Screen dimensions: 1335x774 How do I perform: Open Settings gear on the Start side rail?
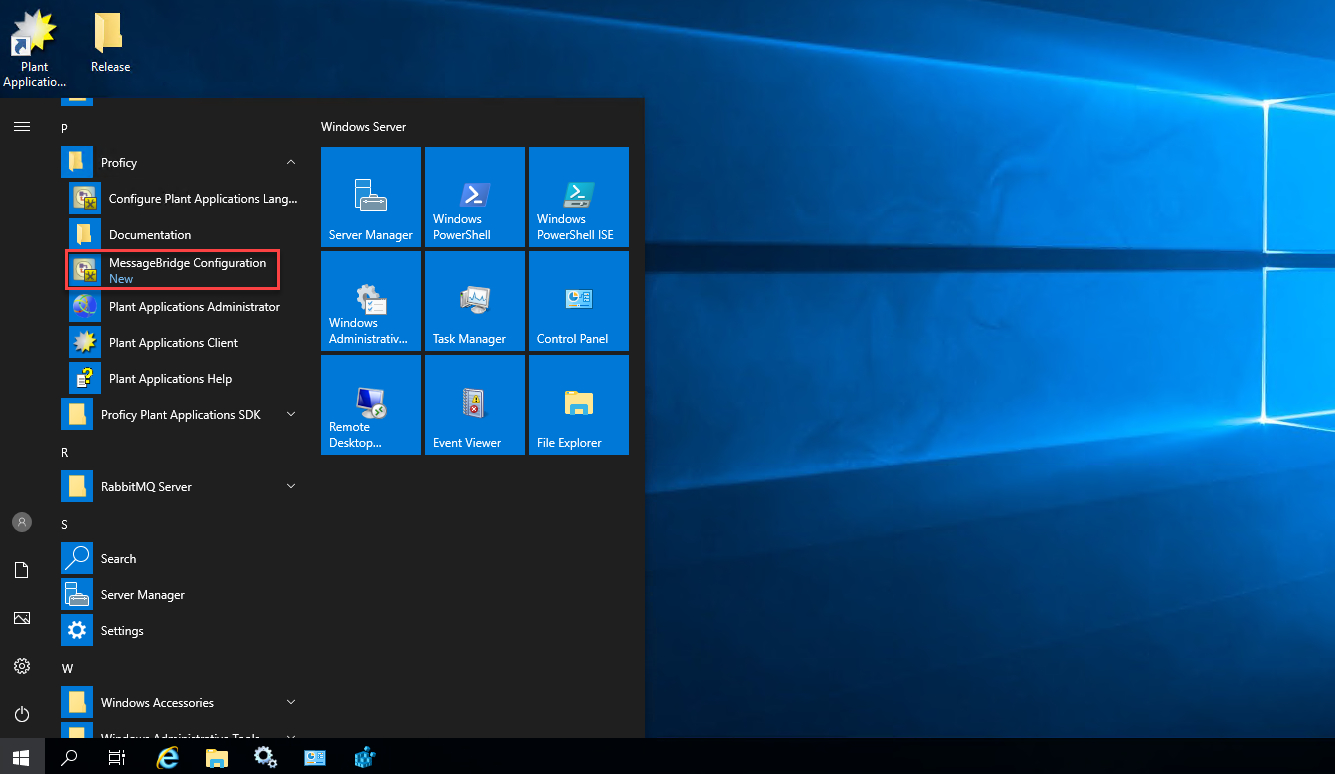pyautogui.click(x=22, y=666)
